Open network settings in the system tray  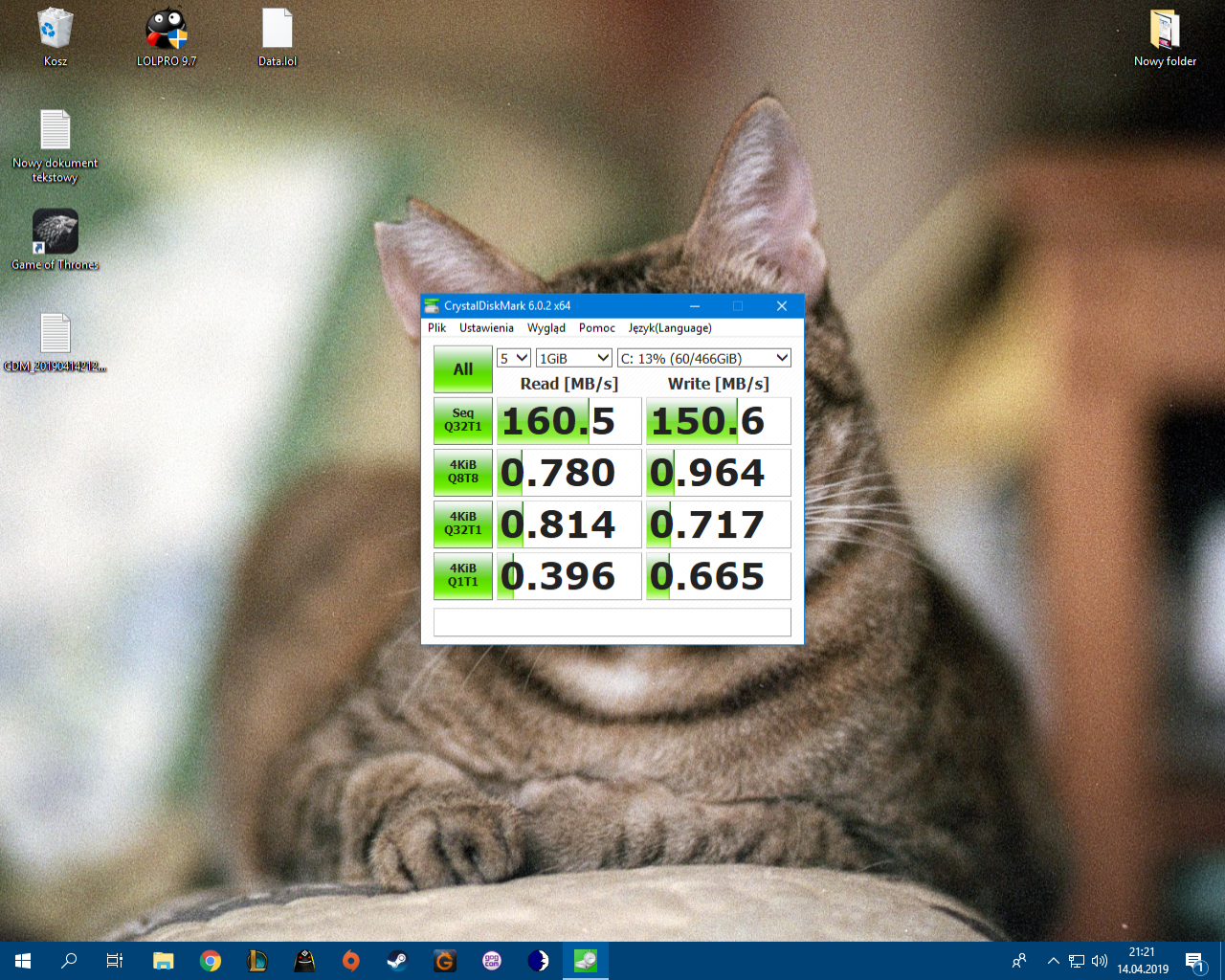(1077, 961)
